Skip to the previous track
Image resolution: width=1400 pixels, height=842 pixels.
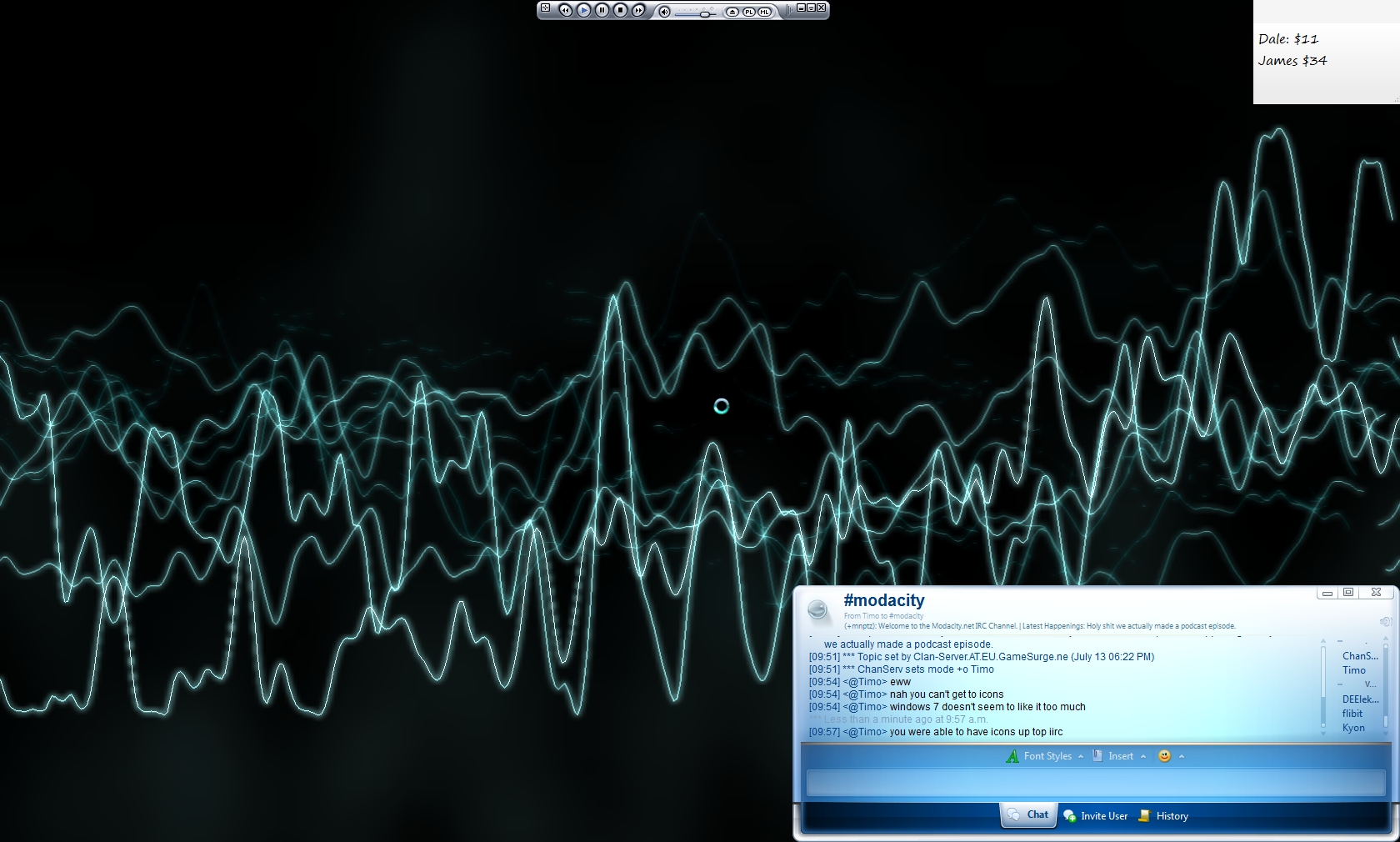click(x=565, y=11)
